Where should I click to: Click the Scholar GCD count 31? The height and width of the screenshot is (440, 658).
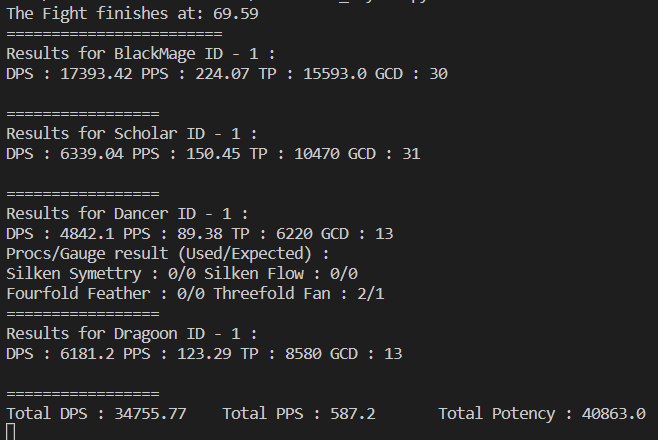click(x=410, y=153)
